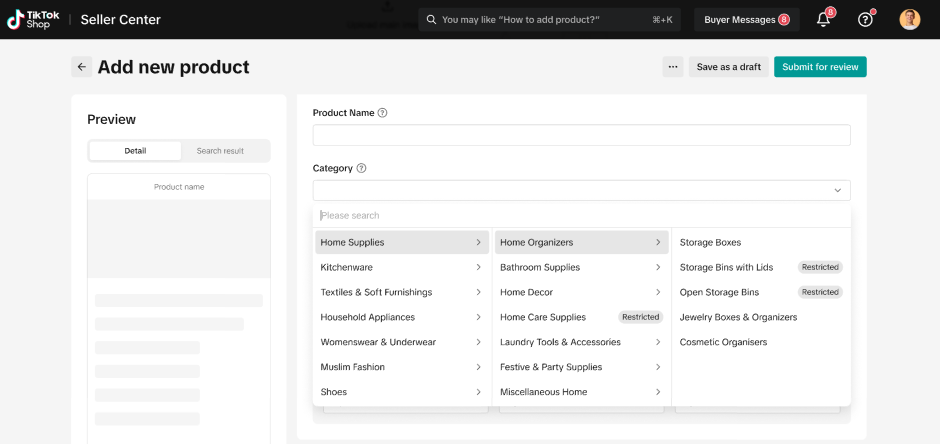Screen dimensions: 940x444
Task: Expand Bathroom Supplies subcategory
Action: pyautogui.click(x=581, y=267)
